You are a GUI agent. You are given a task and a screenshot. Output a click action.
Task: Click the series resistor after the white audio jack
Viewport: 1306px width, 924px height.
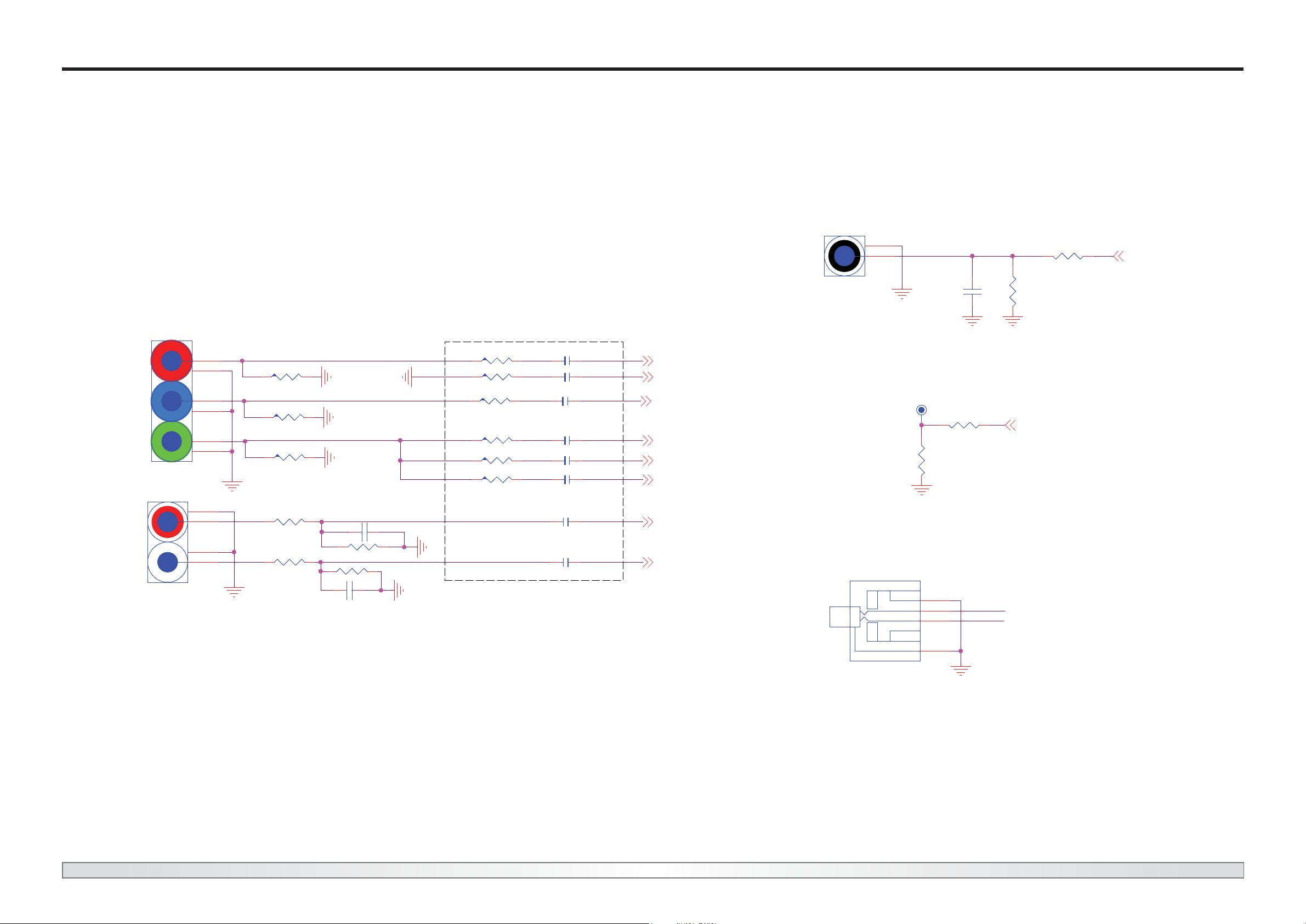289,562
